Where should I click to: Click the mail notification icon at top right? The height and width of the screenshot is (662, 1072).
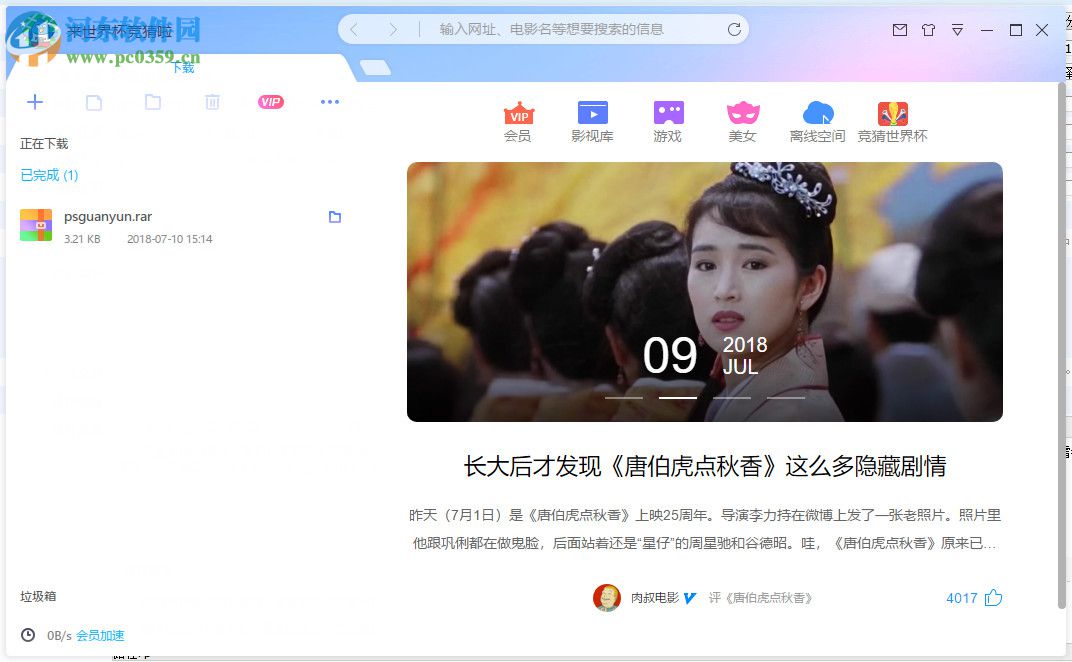point(899,30)
